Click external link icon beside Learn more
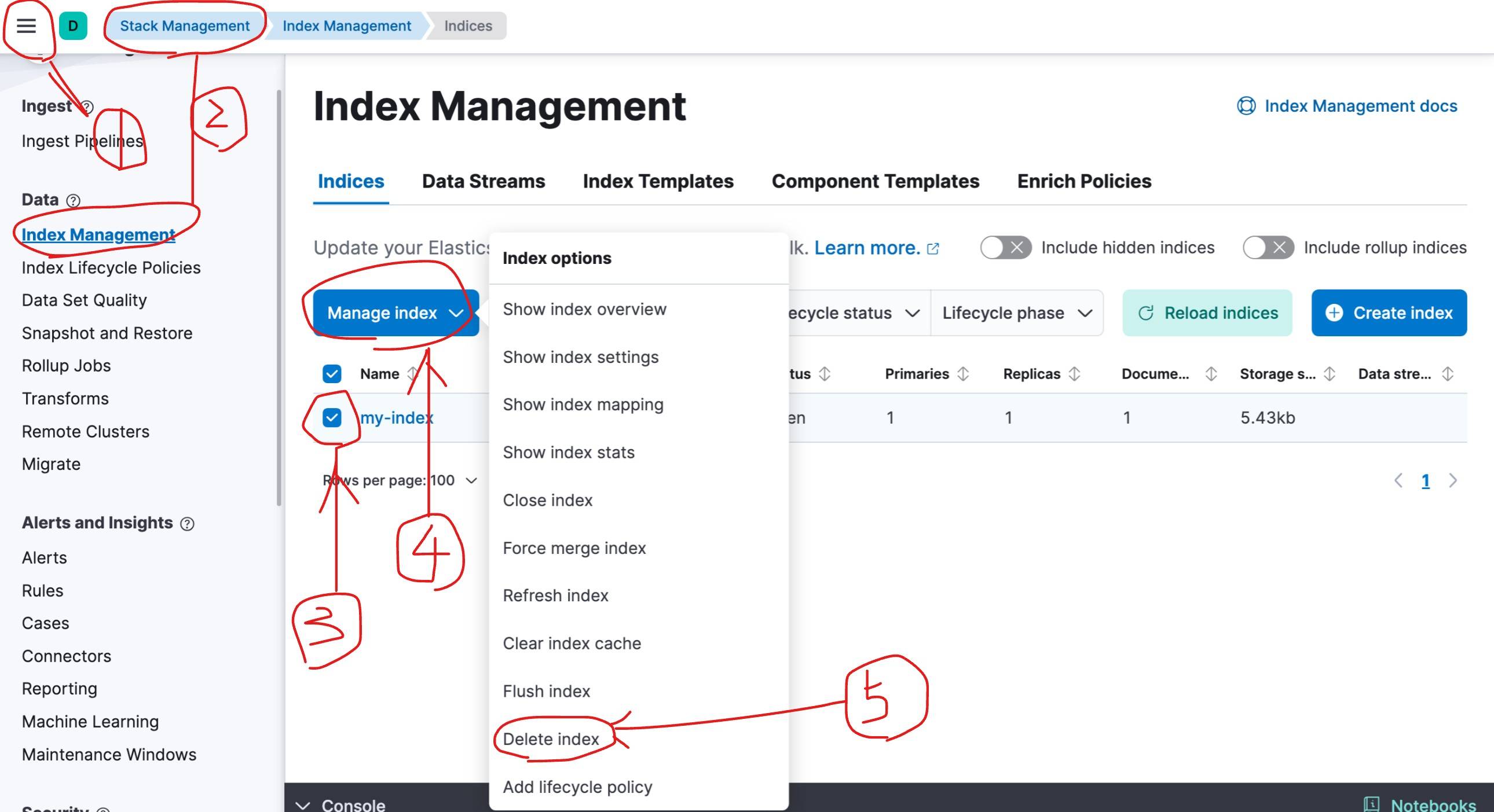 point(933,249)
